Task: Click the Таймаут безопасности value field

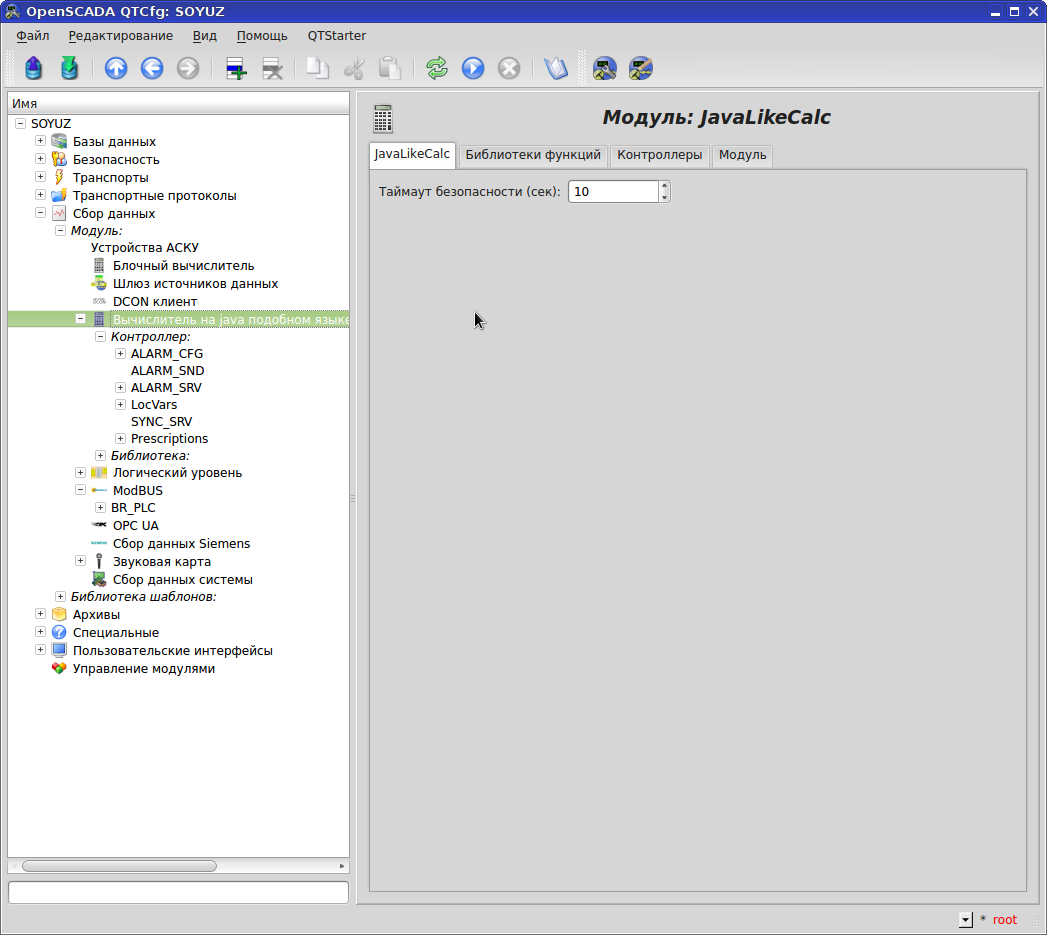Action: click(613, 192)
